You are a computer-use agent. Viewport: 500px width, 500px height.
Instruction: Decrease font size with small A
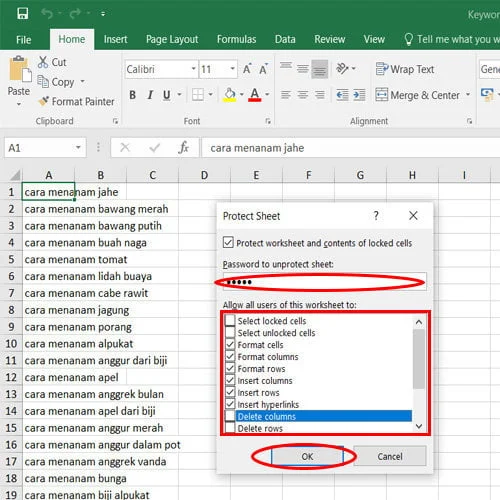tap(263, 69)
